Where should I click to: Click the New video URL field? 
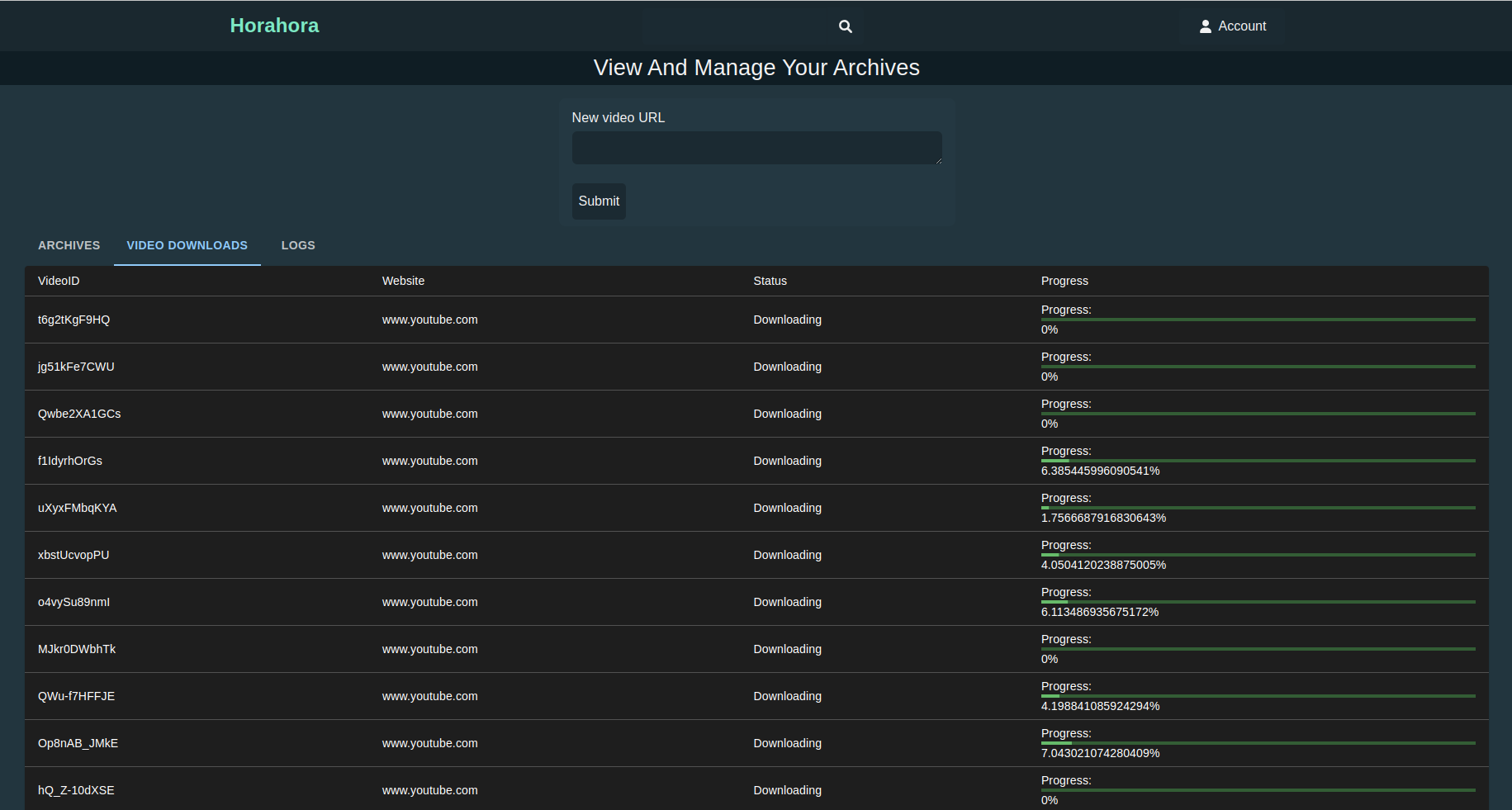pos(756,148)
